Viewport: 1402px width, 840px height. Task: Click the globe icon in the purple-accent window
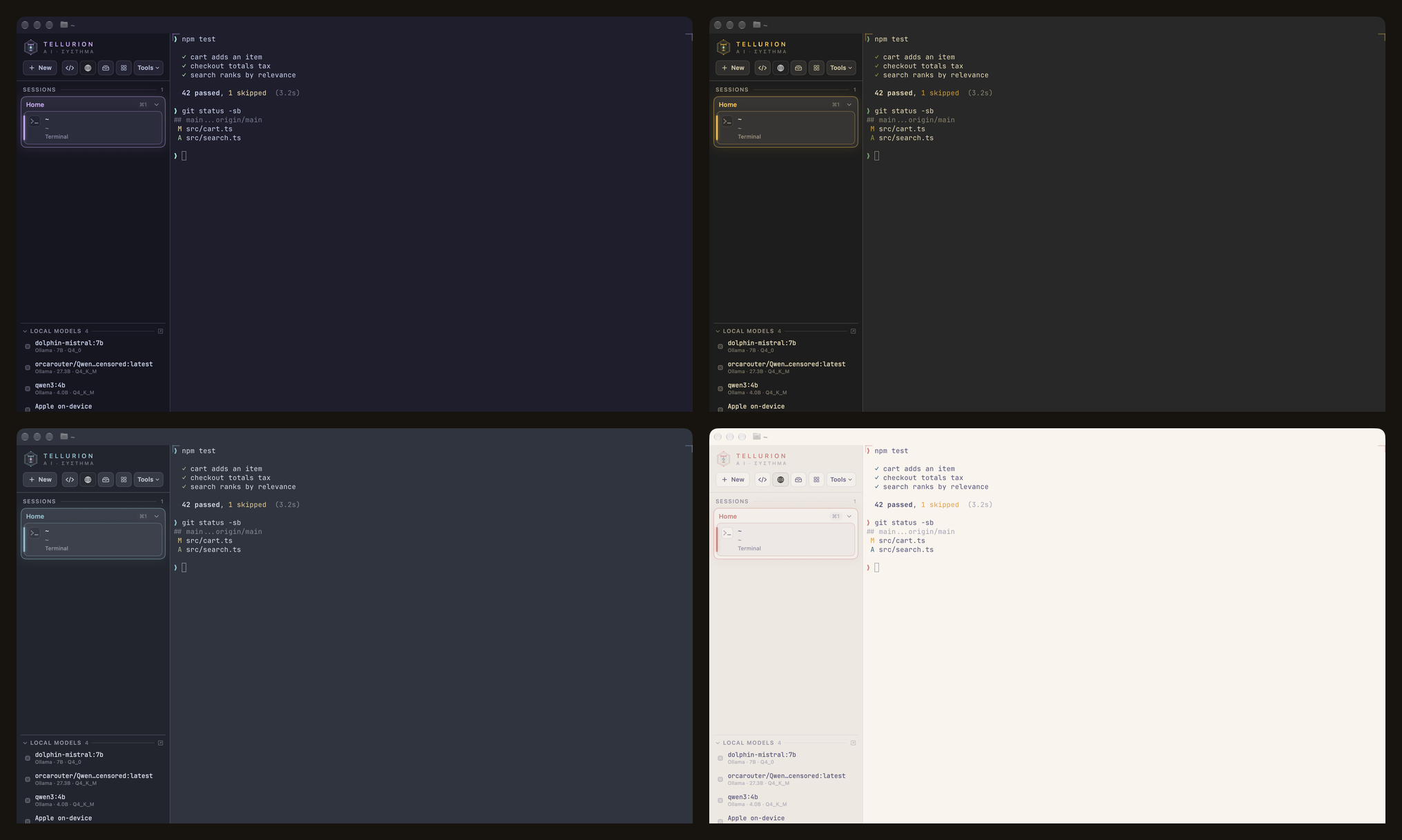[88, 68]
